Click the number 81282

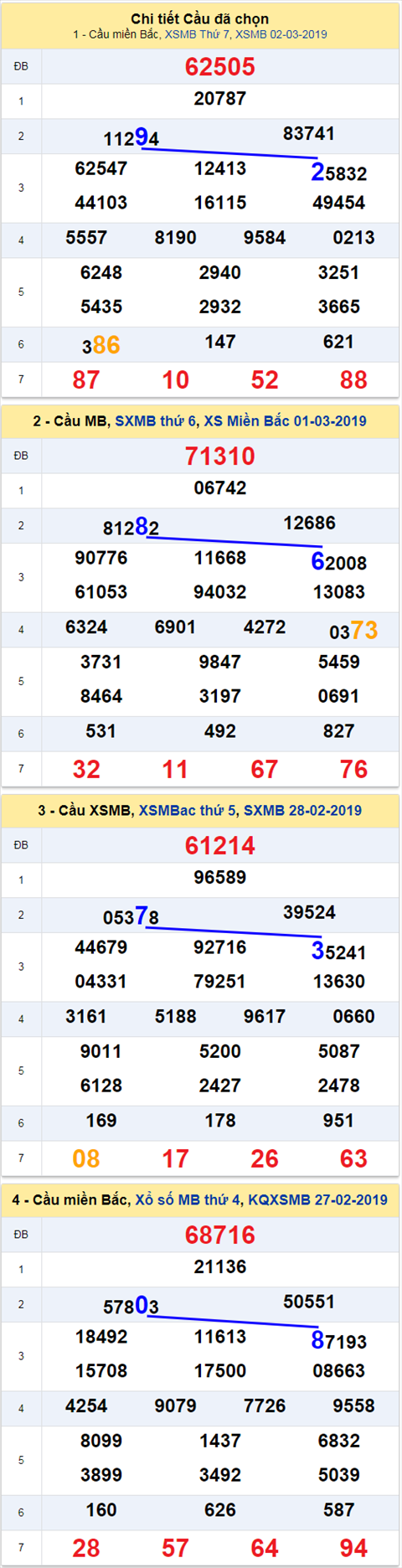click(131, 527)
